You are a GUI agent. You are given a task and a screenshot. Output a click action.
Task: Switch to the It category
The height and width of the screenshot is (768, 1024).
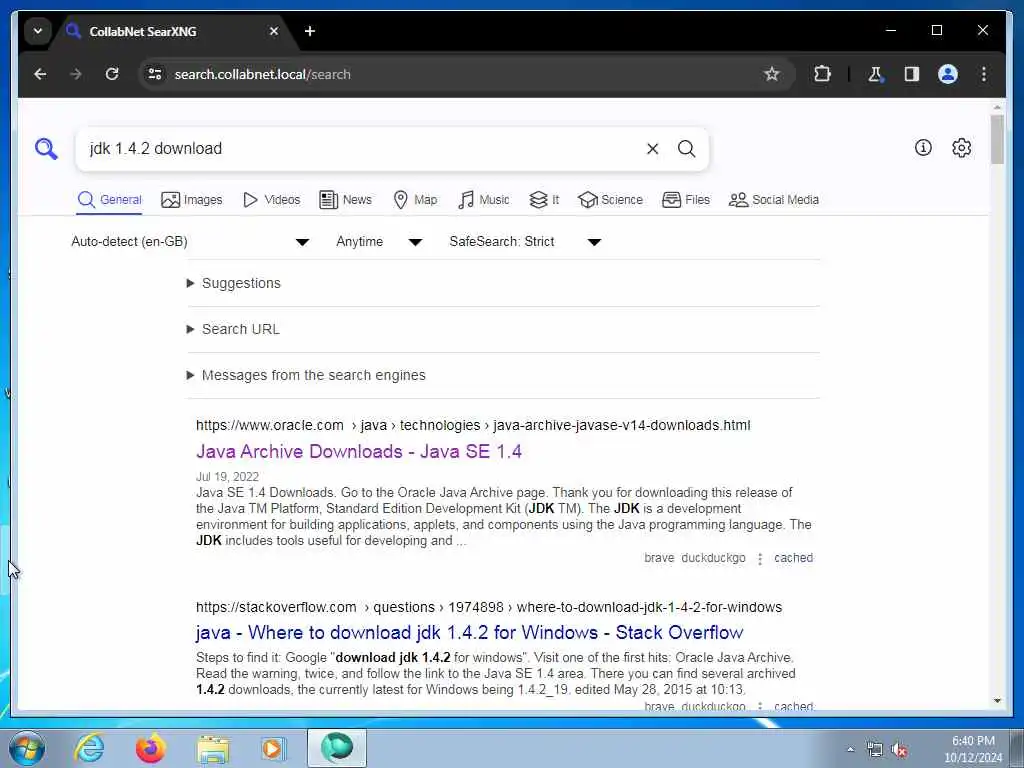[544, 200]
